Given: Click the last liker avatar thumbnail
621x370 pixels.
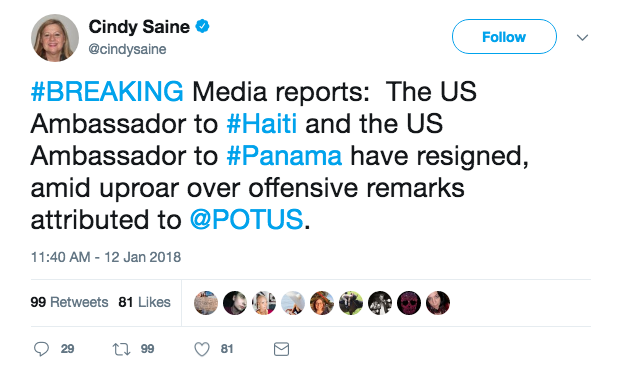Looking at the screenshot, I should pyautogui.click(x=438, y=303).
